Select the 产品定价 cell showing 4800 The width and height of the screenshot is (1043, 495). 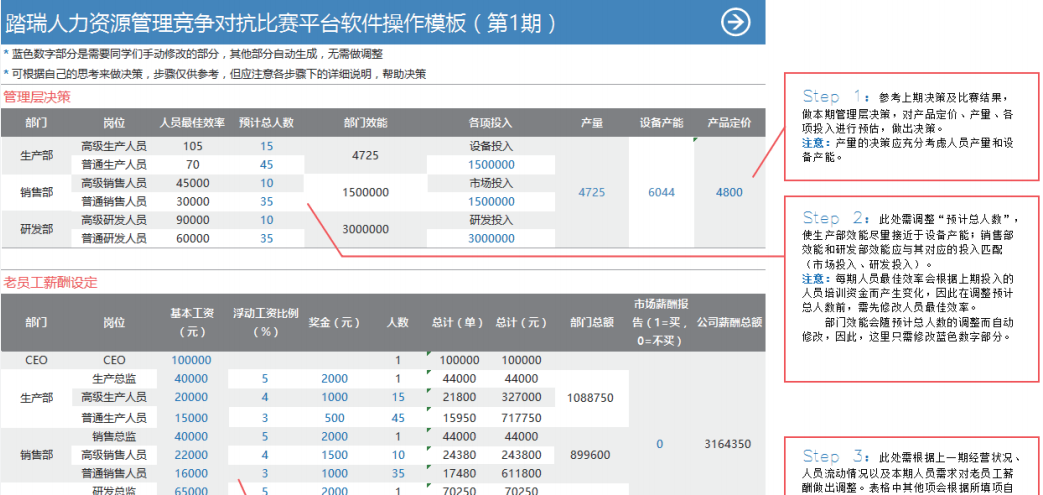(730, 192)
